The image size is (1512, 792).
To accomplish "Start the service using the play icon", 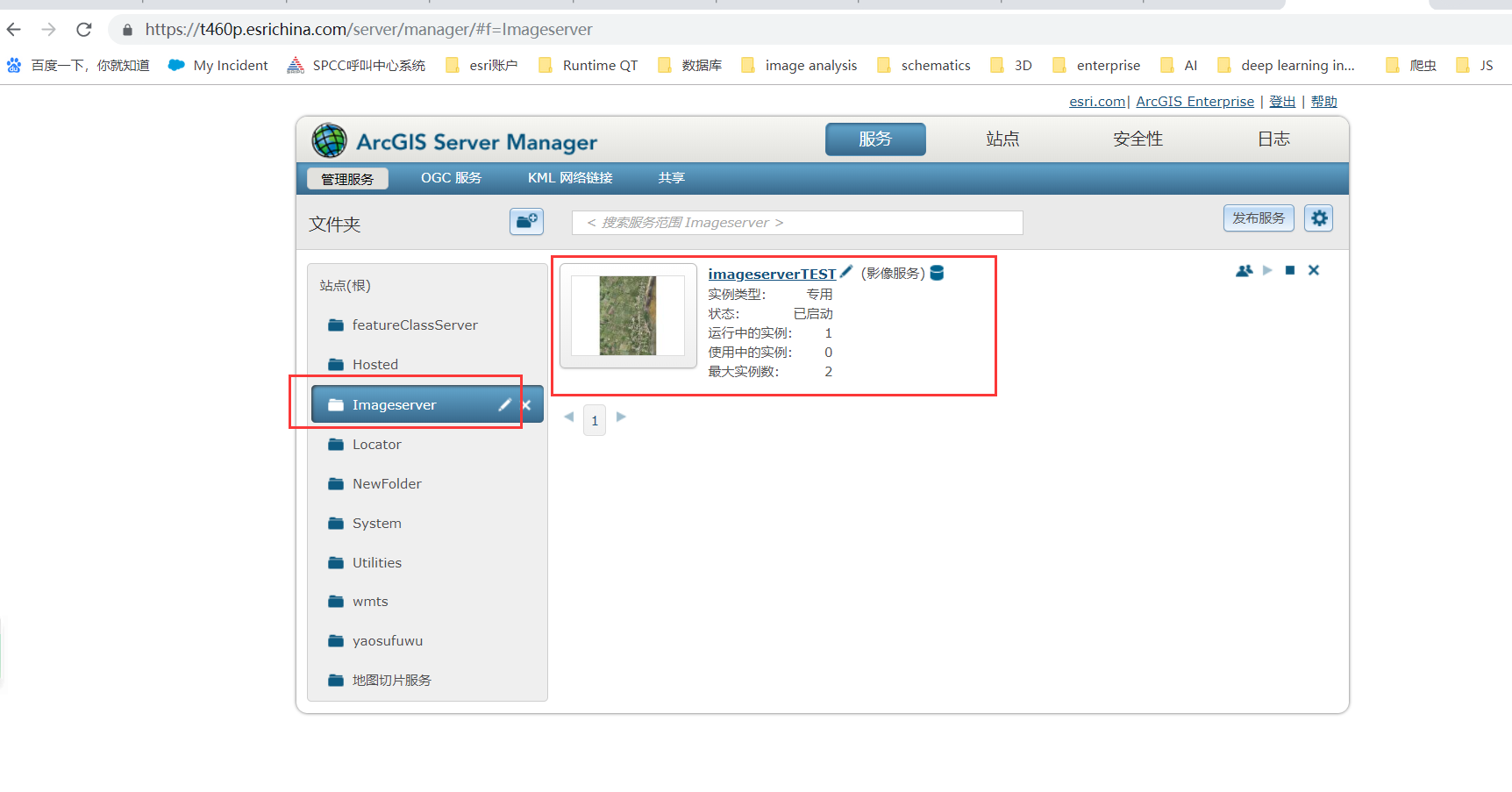I will [x=1266, y=270].
